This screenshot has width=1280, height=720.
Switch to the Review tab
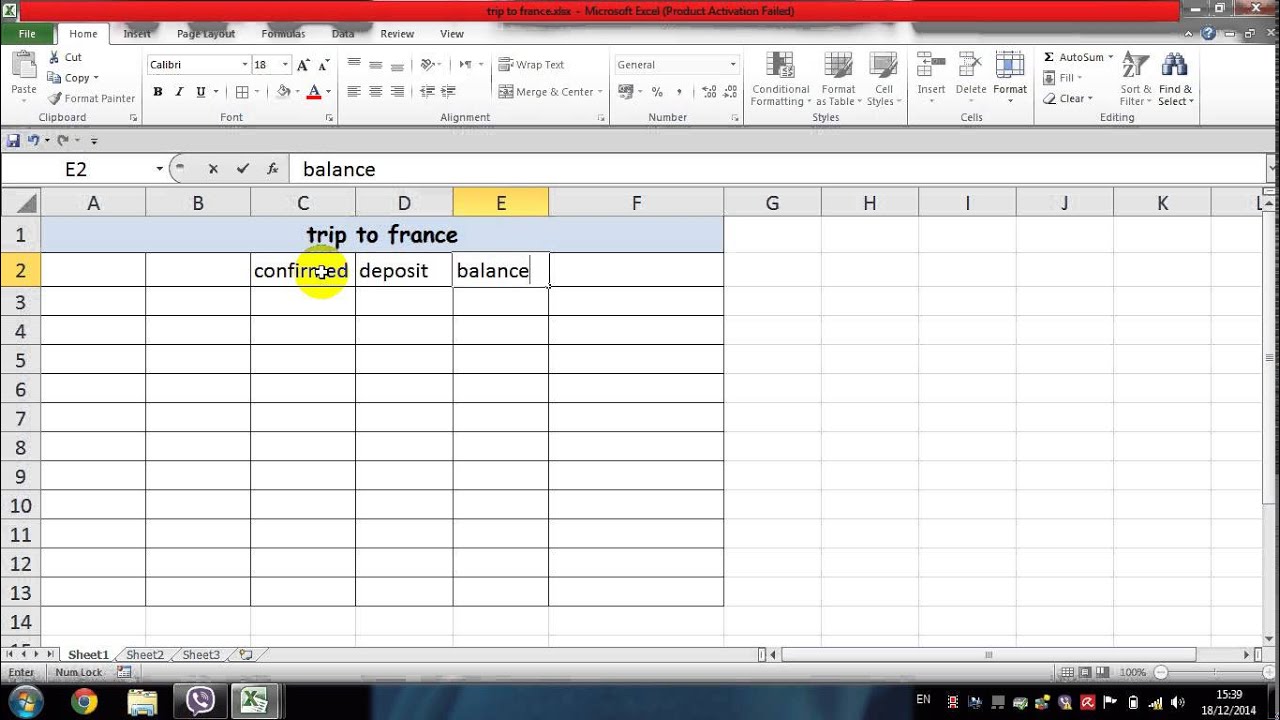[x=397, y=33]
